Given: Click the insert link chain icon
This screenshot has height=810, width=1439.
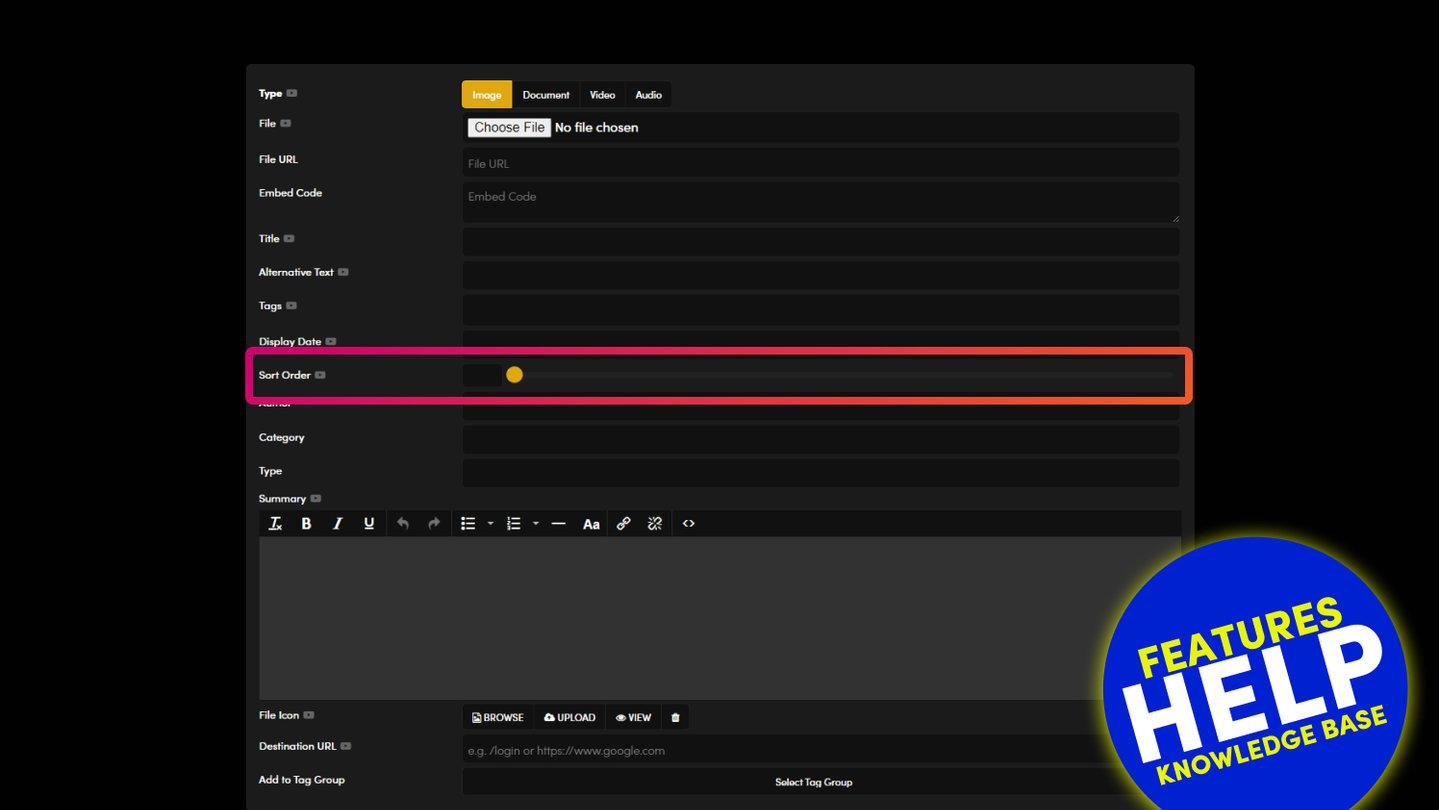Looking at the screenshot, I should click(x=623, y=524).
